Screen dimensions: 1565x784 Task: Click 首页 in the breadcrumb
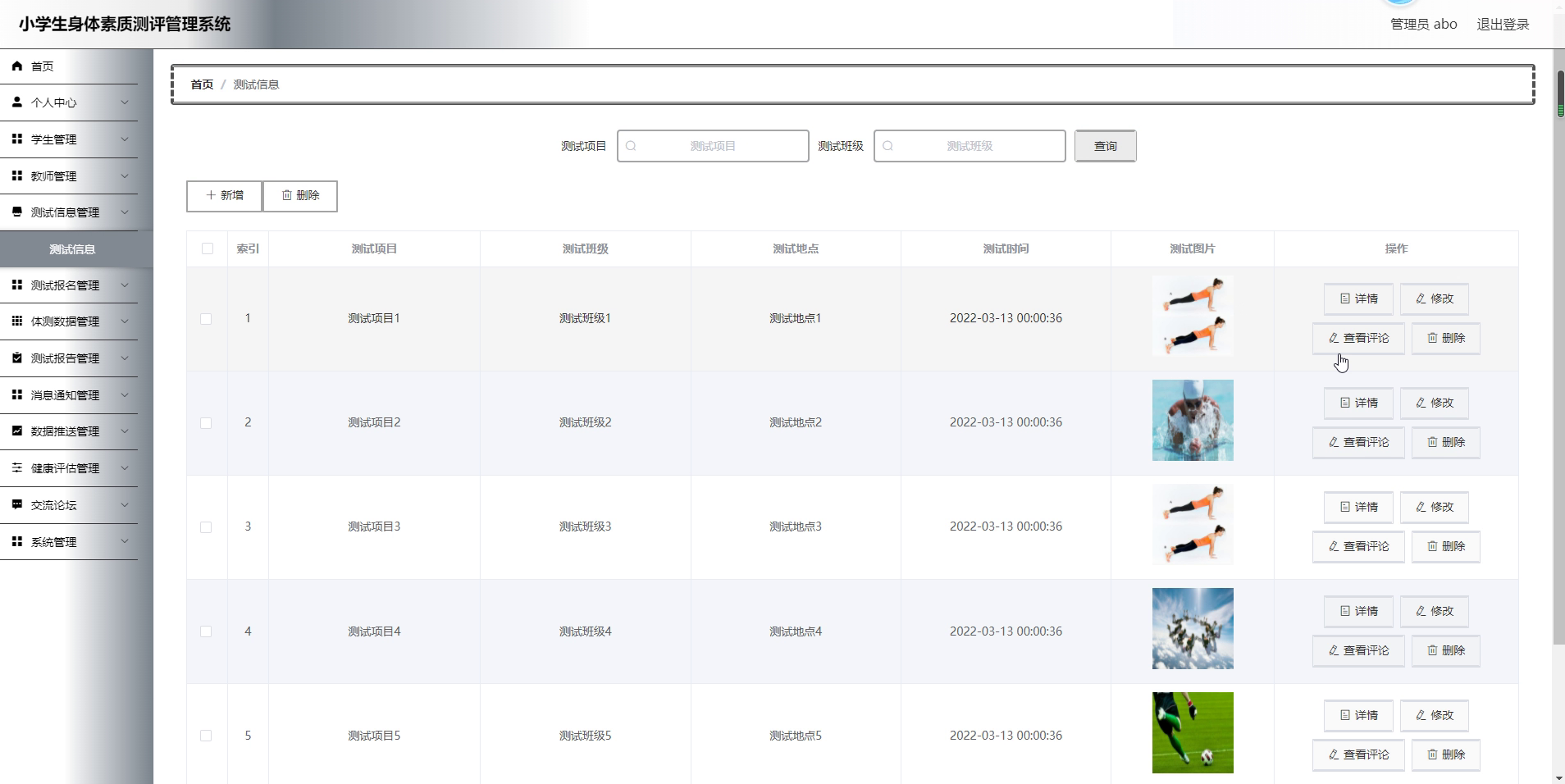[202, 84]
